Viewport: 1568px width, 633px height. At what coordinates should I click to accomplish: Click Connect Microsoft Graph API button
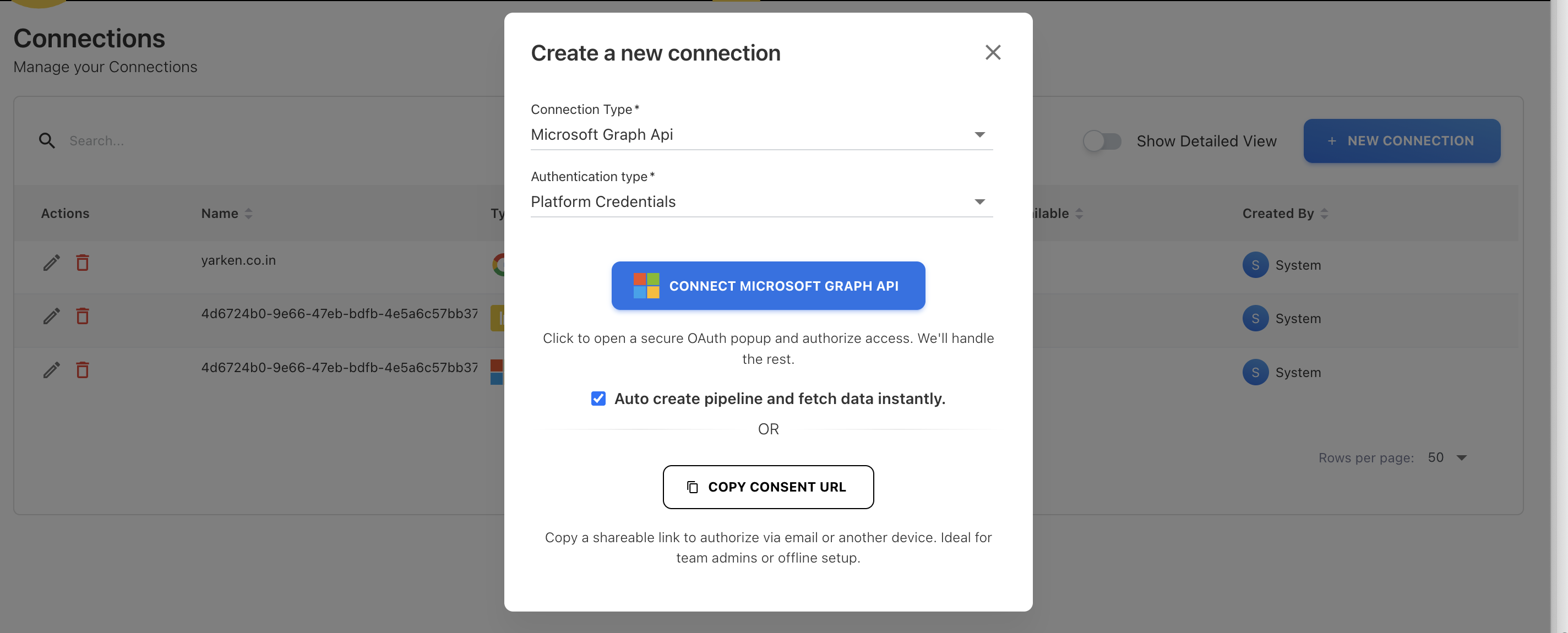click(x=768, y=286)
